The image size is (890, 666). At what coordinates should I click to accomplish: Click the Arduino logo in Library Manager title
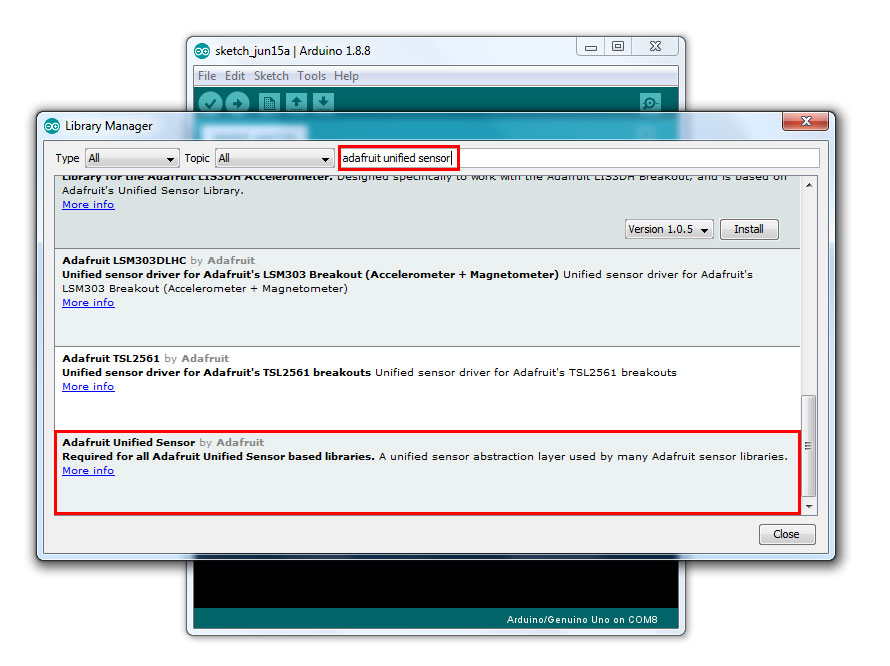tap(52, 126)
